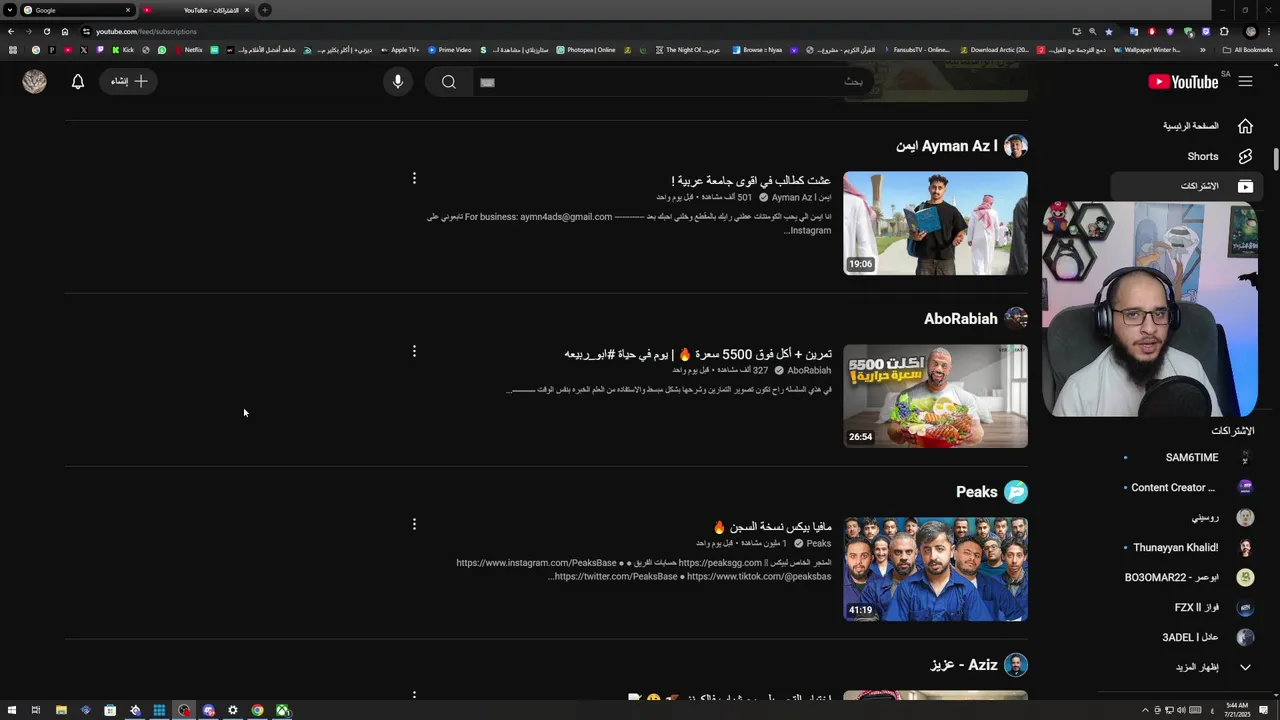Open Microsoft Store from taskbar
Screen dimensions: 1280x720
(x=110, y=710)
